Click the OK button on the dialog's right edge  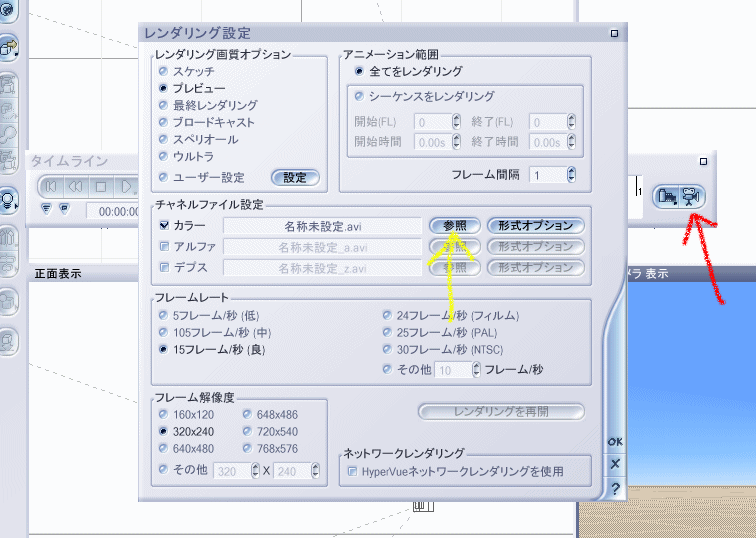coord(615,441)
